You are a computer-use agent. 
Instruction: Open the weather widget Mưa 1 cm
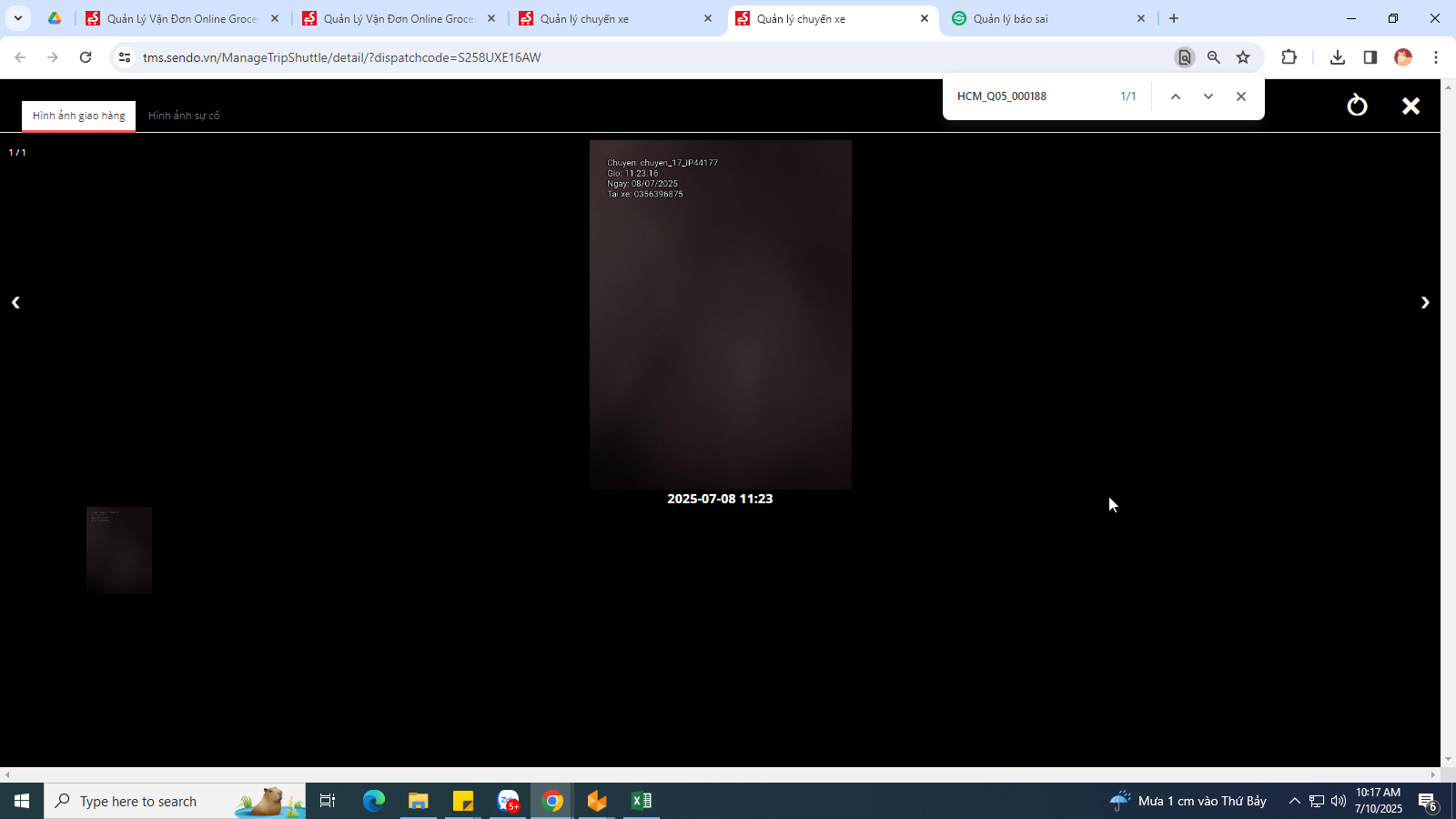1188,801
